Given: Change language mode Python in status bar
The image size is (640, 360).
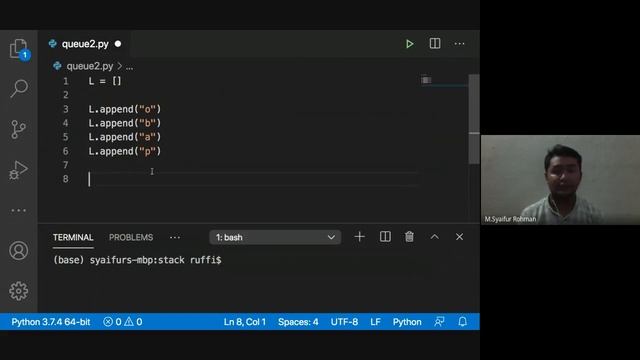Looking at the screenshot, I should click(x=407, y=322).
